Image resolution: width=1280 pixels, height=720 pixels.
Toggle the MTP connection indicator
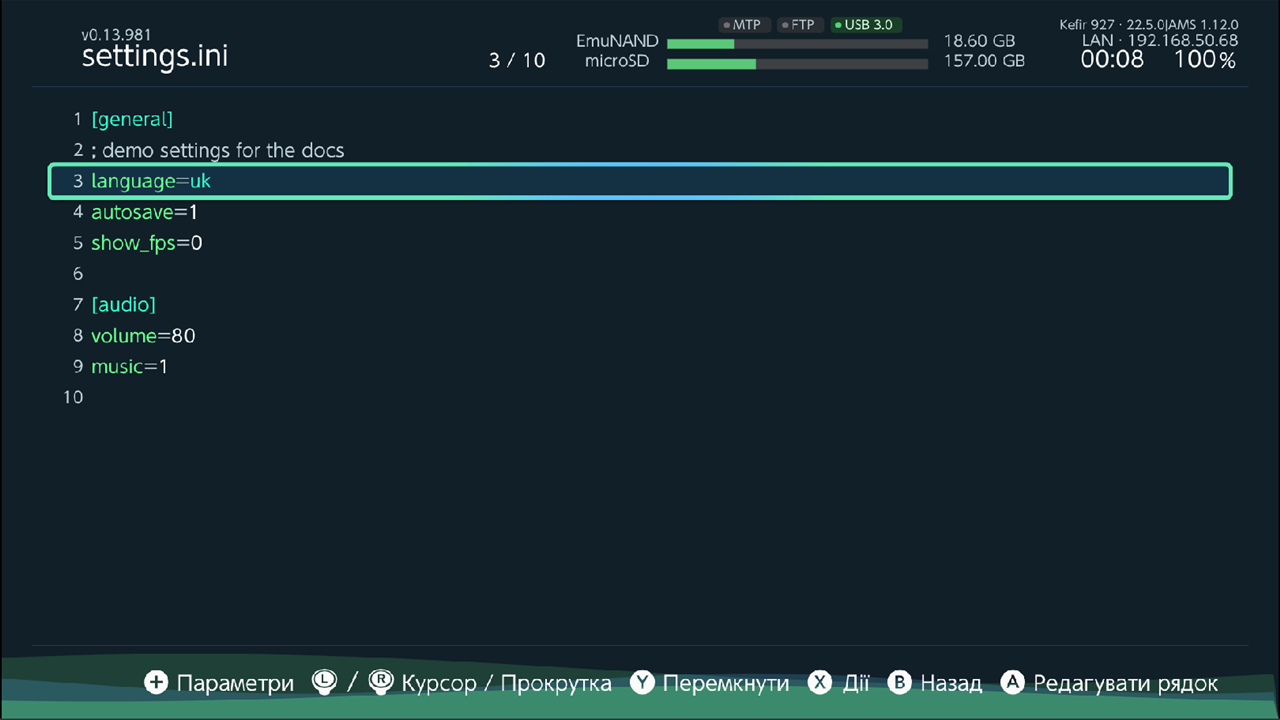coord(744,25)
